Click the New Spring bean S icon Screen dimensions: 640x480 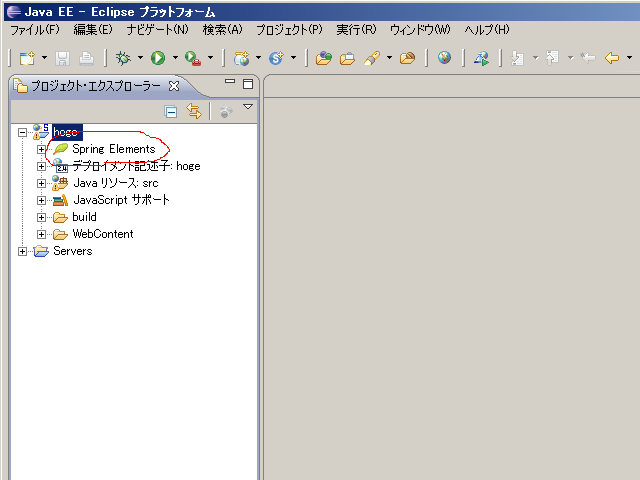tap(276, 58)
